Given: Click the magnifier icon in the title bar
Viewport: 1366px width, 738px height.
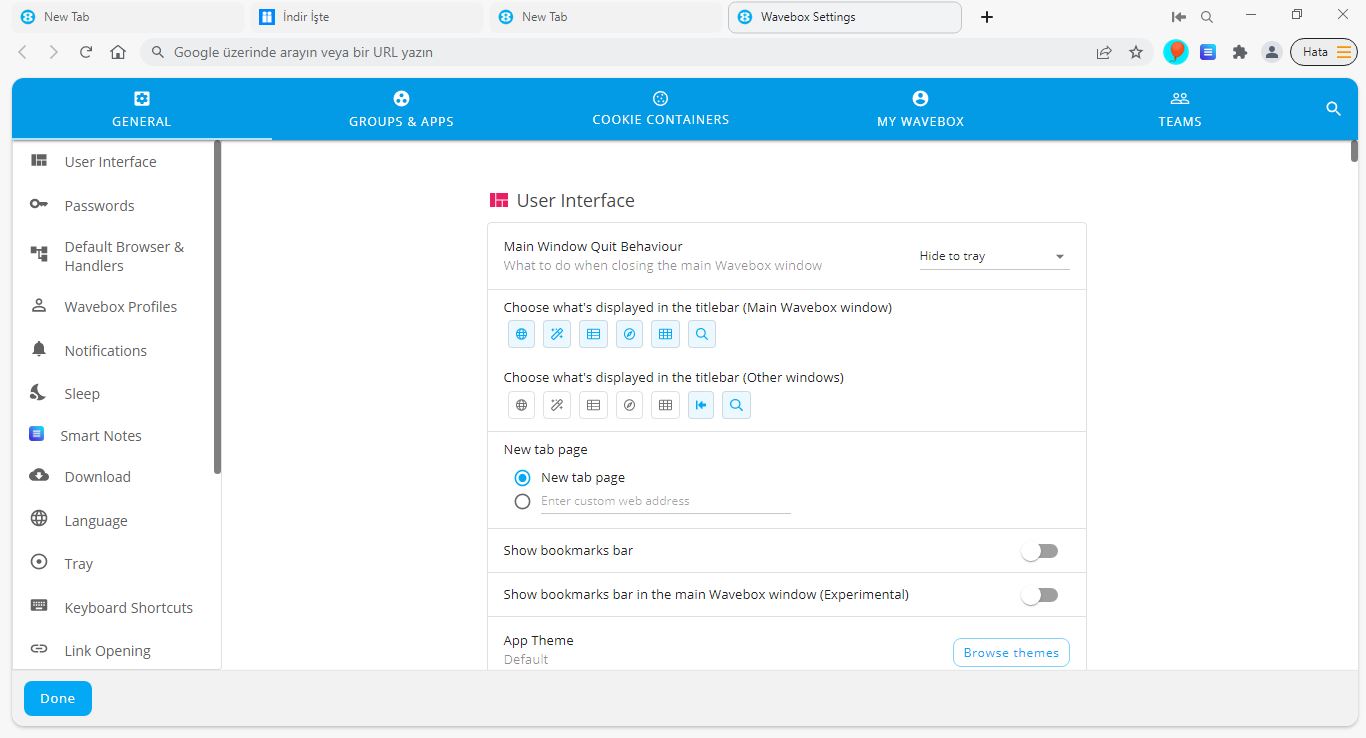Looking at the screenshot, I should [1207, 17].
